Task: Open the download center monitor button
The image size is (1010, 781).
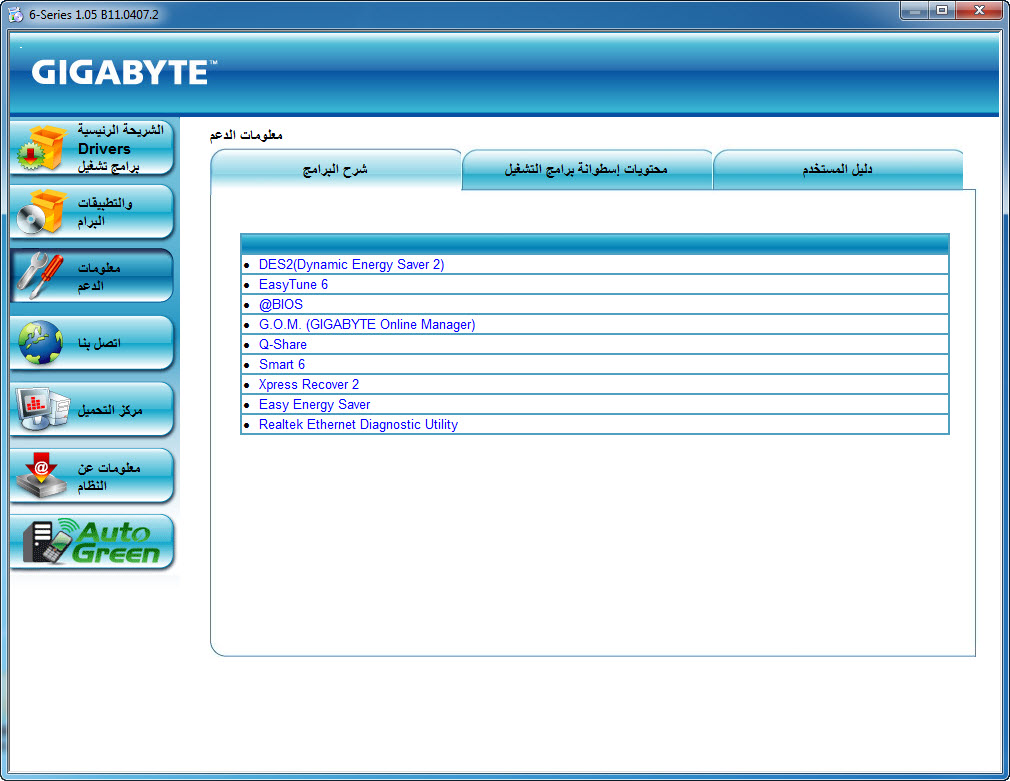Action: (x=92, y=409)
